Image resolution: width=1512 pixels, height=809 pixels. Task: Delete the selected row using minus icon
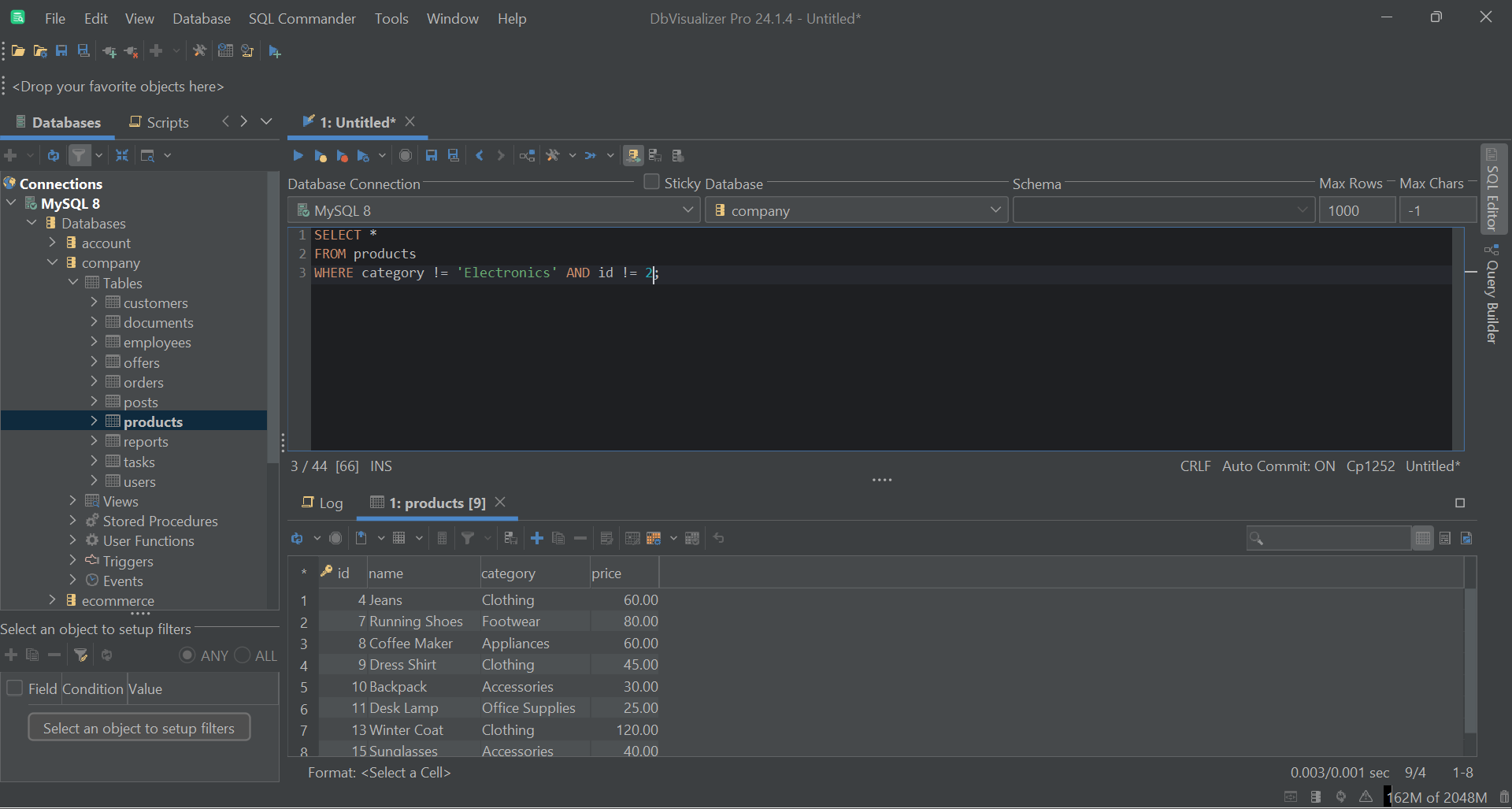[580, 538]
